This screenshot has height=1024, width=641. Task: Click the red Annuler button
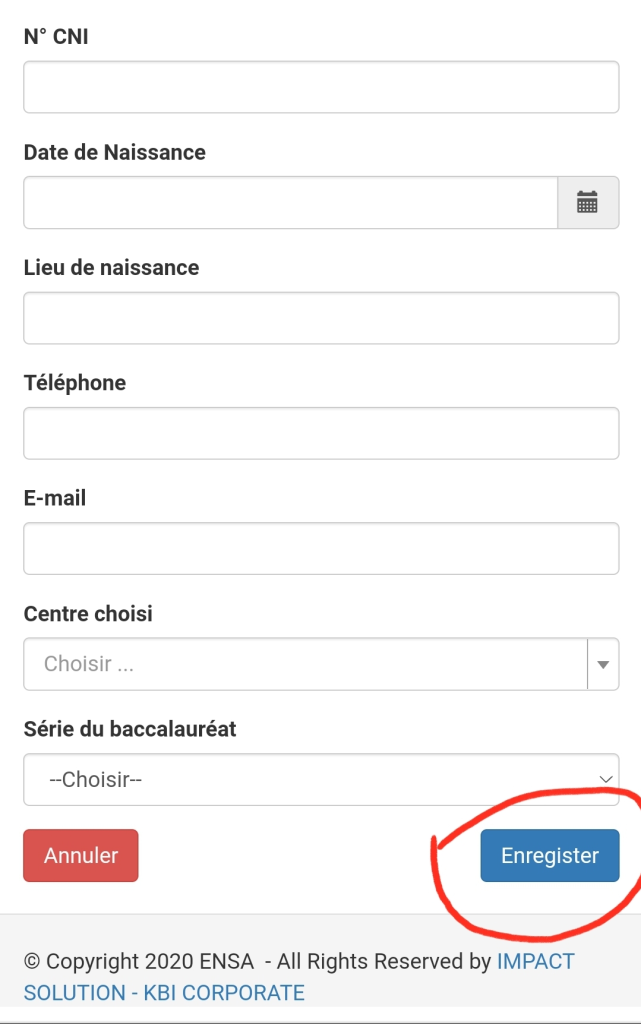[81, 856]
